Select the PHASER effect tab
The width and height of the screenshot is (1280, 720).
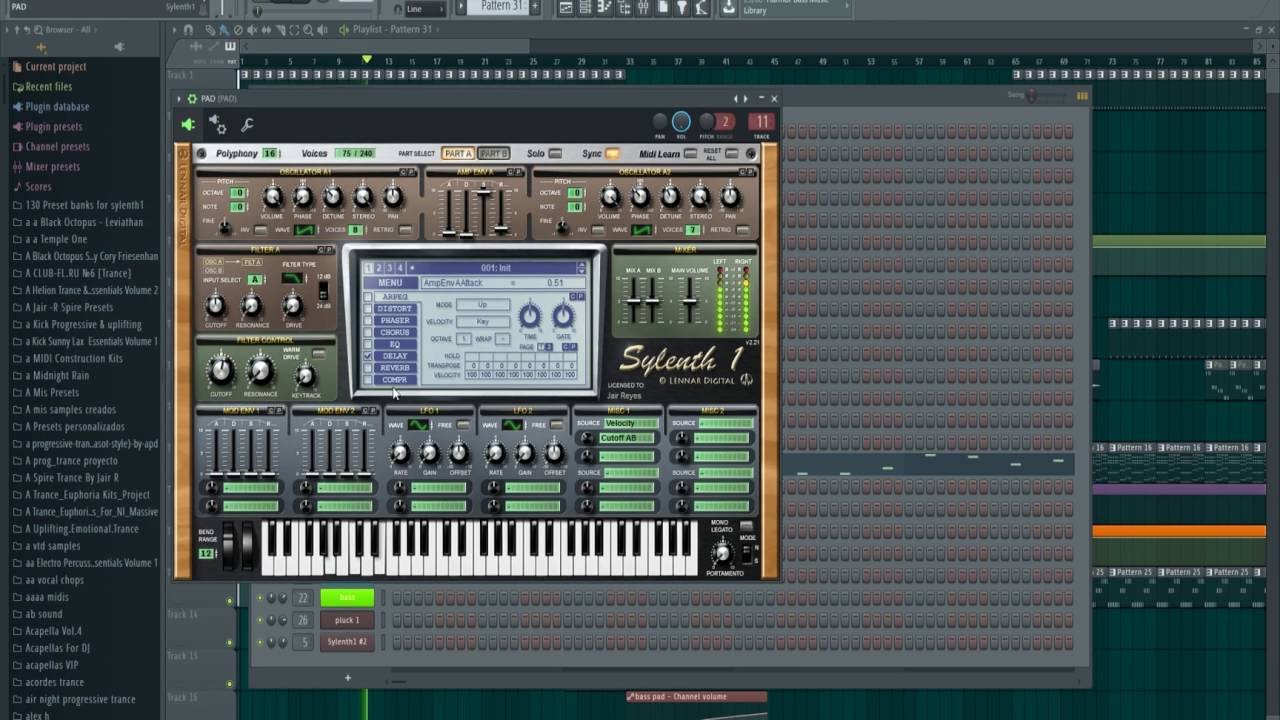[x=395, y=321]
